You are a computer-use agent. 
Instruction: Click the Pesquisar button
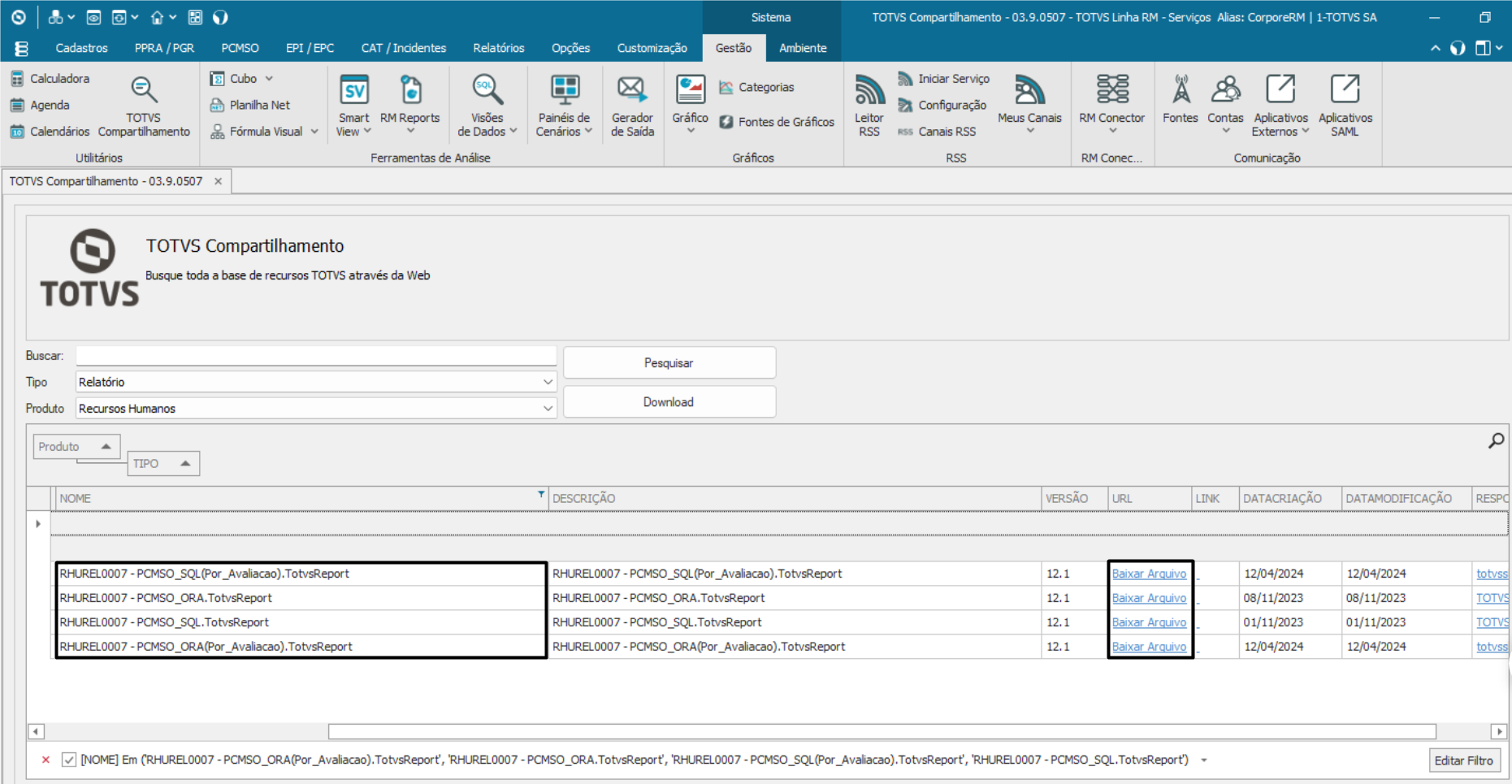coord(669,363)
